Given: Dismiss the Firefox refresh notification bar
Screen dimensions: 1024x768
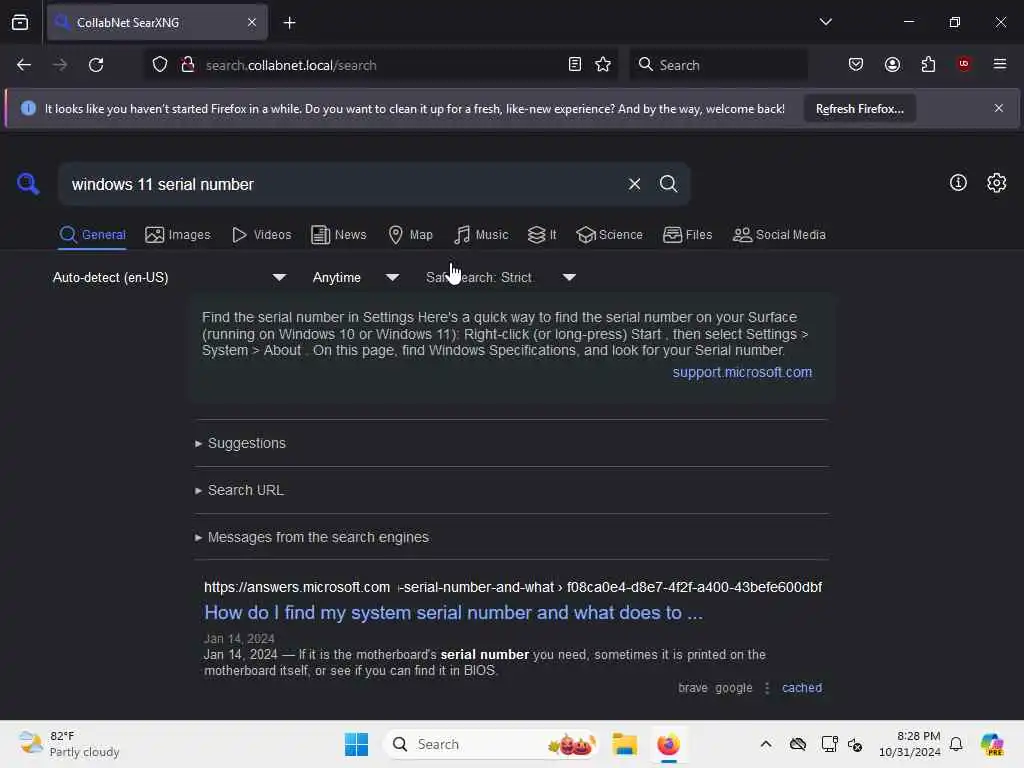Looking at the screenshot, I should (999, 108).
